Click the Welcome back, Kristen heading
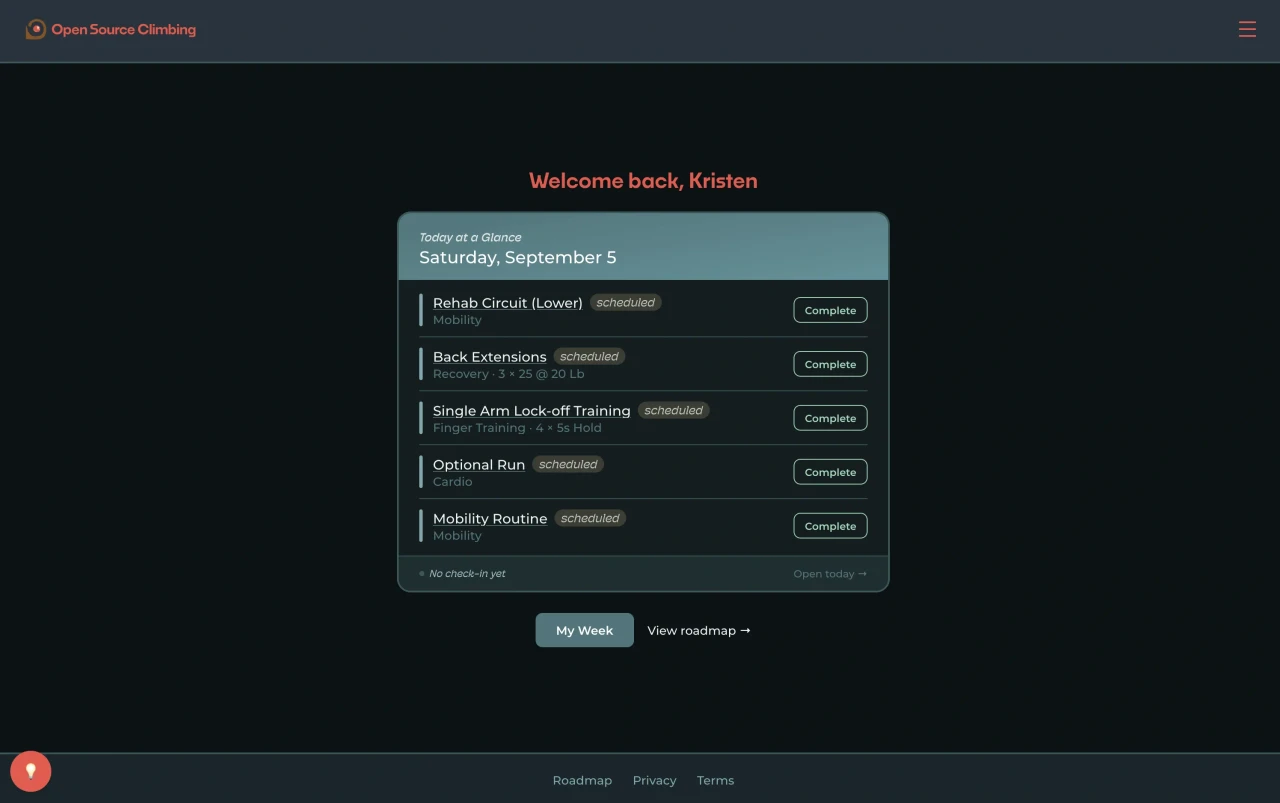This screenshot has width=1280, height=803. pyautogui.click(x=643, y=181)
